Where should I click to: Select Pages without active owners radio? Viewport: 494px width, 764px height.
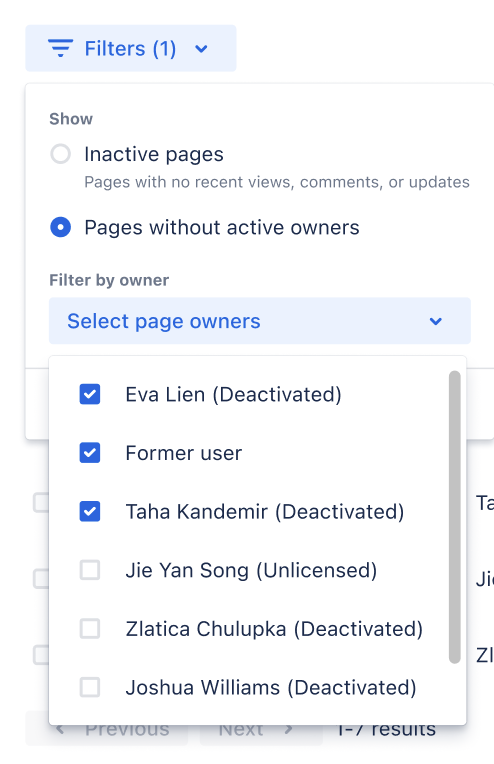pos(60,228)
